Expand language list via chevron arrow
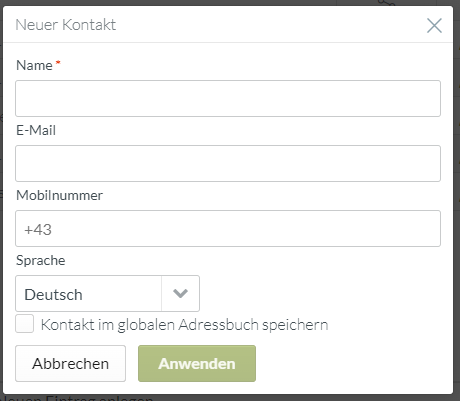Screen dimensions: 460x401 pos(180,293)
